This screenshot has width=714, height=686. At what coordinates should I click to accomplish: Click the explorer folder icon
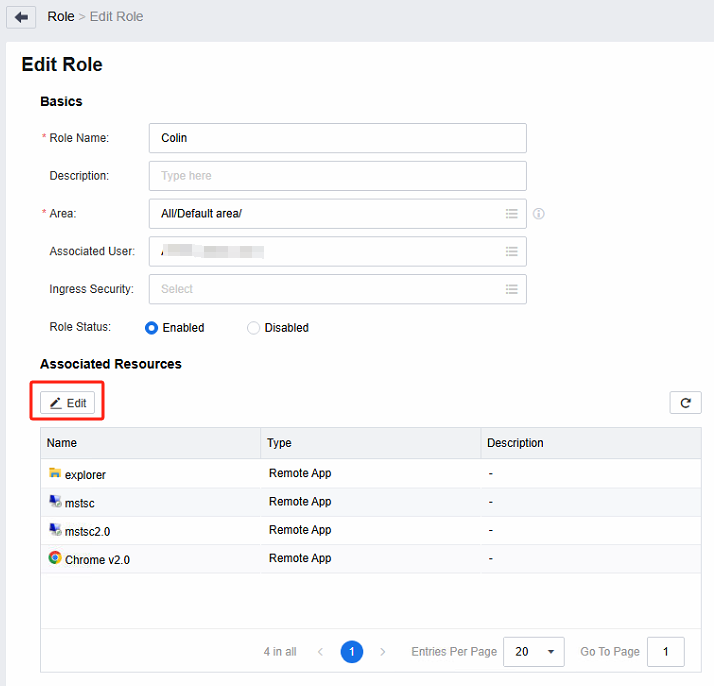[x=55, y=473]
